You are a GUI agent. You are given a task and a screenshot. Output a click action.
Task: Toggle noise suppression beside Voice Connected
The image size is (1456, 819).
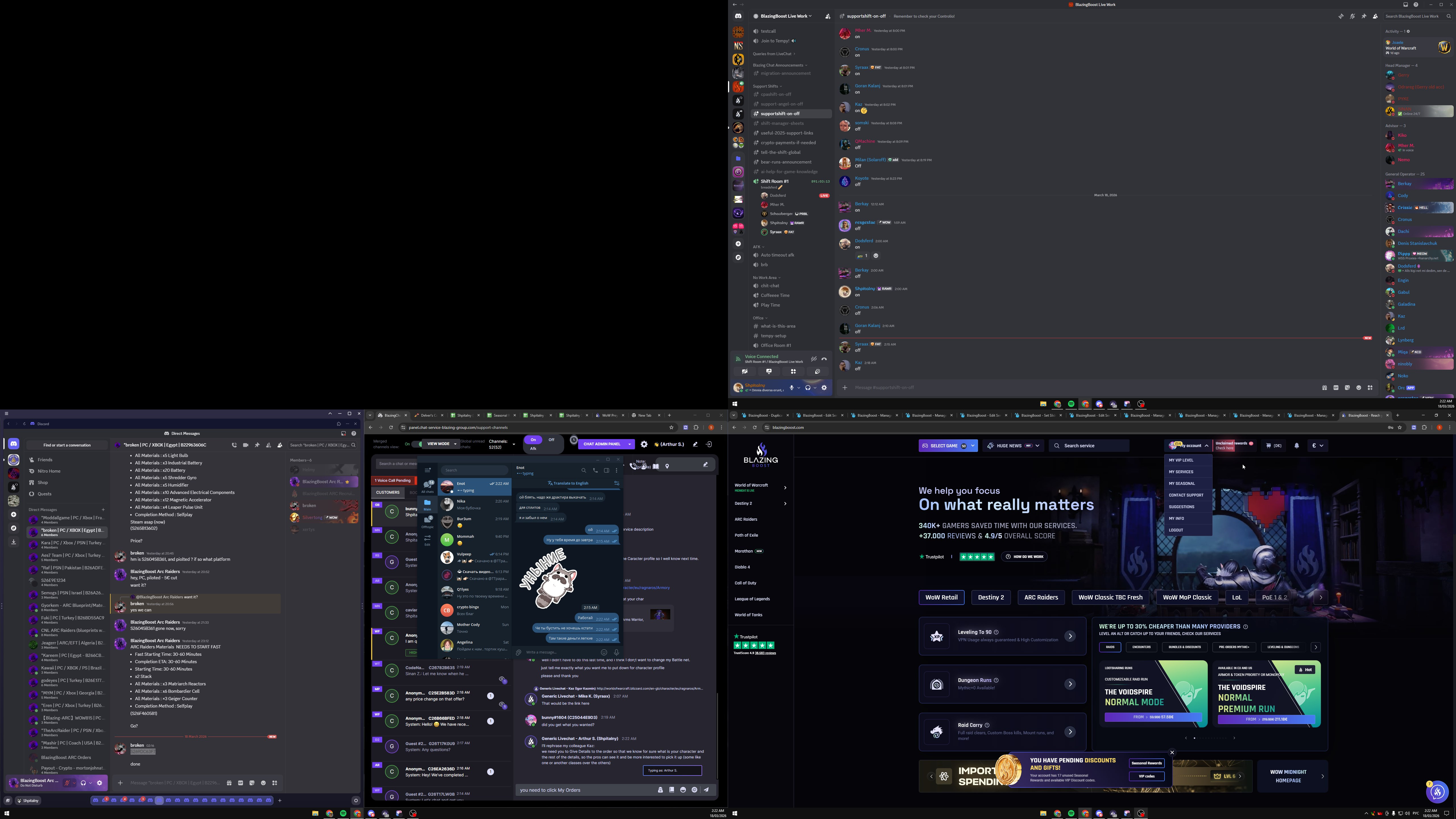pos(813,359)
